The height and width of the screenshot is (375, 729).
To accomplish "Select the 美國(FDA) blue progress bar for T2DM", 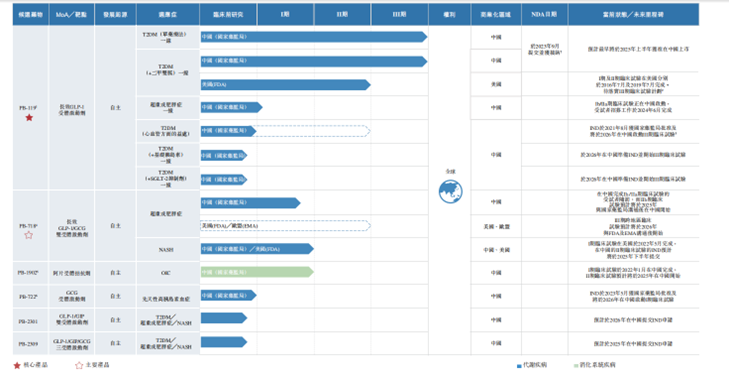I will coord(285,85).
